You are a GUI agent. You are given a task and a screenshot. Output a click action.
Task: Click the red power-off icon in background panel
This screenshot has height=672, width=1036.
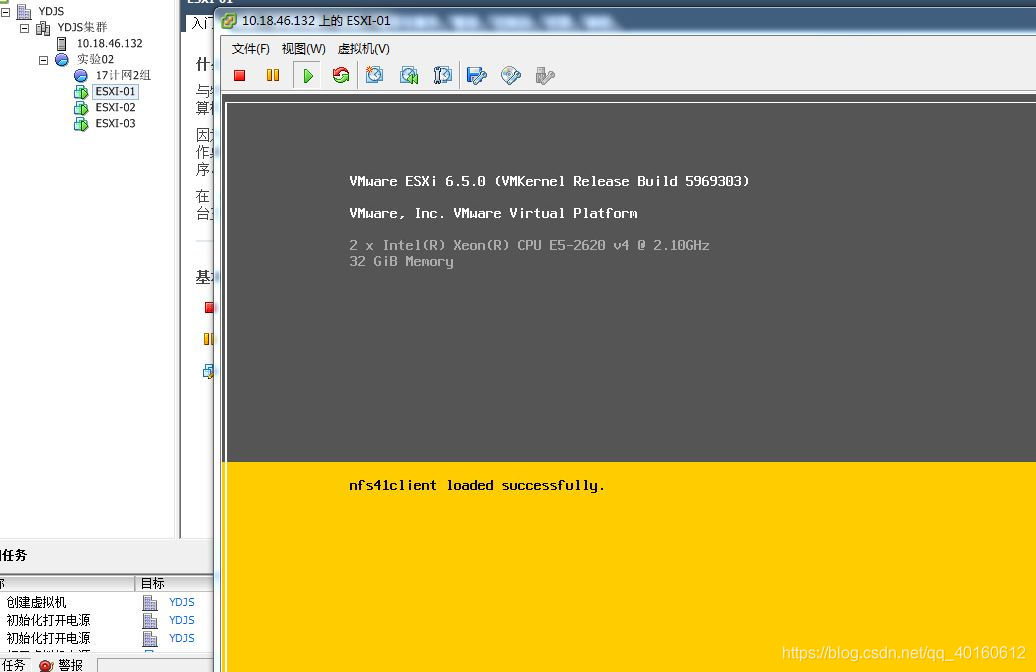209,307
